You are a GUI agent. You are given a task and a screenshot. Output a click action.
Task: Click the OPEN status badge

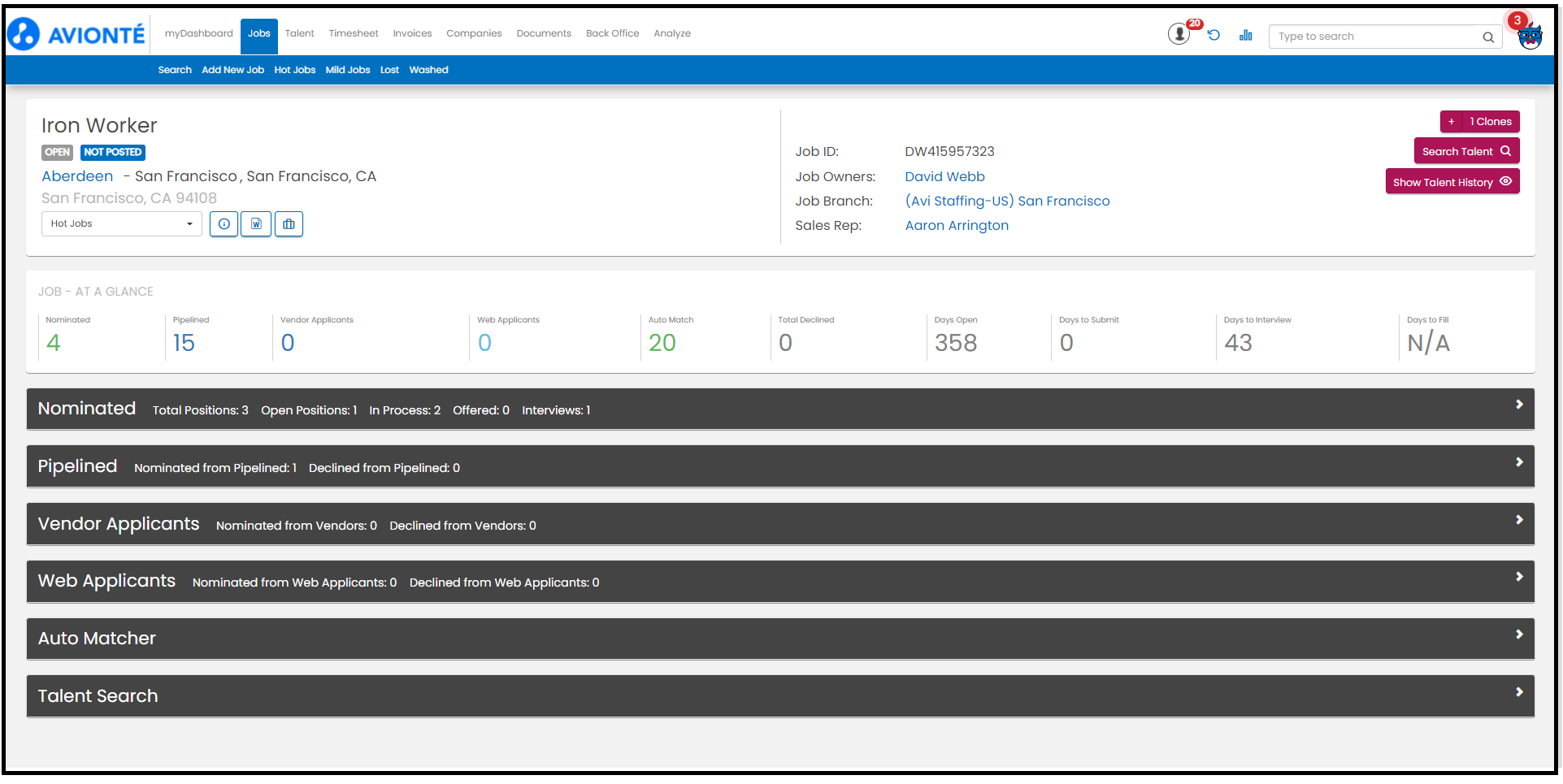click(57, 152)
